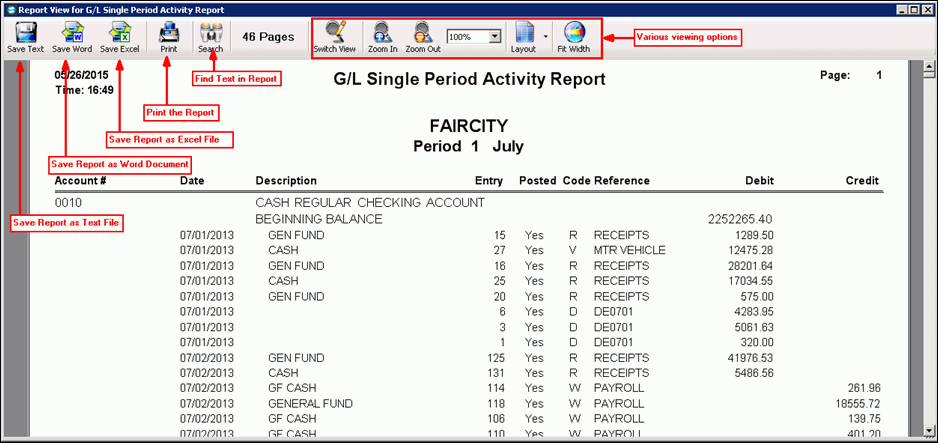Click the 46 Pages label

[268, 37]
